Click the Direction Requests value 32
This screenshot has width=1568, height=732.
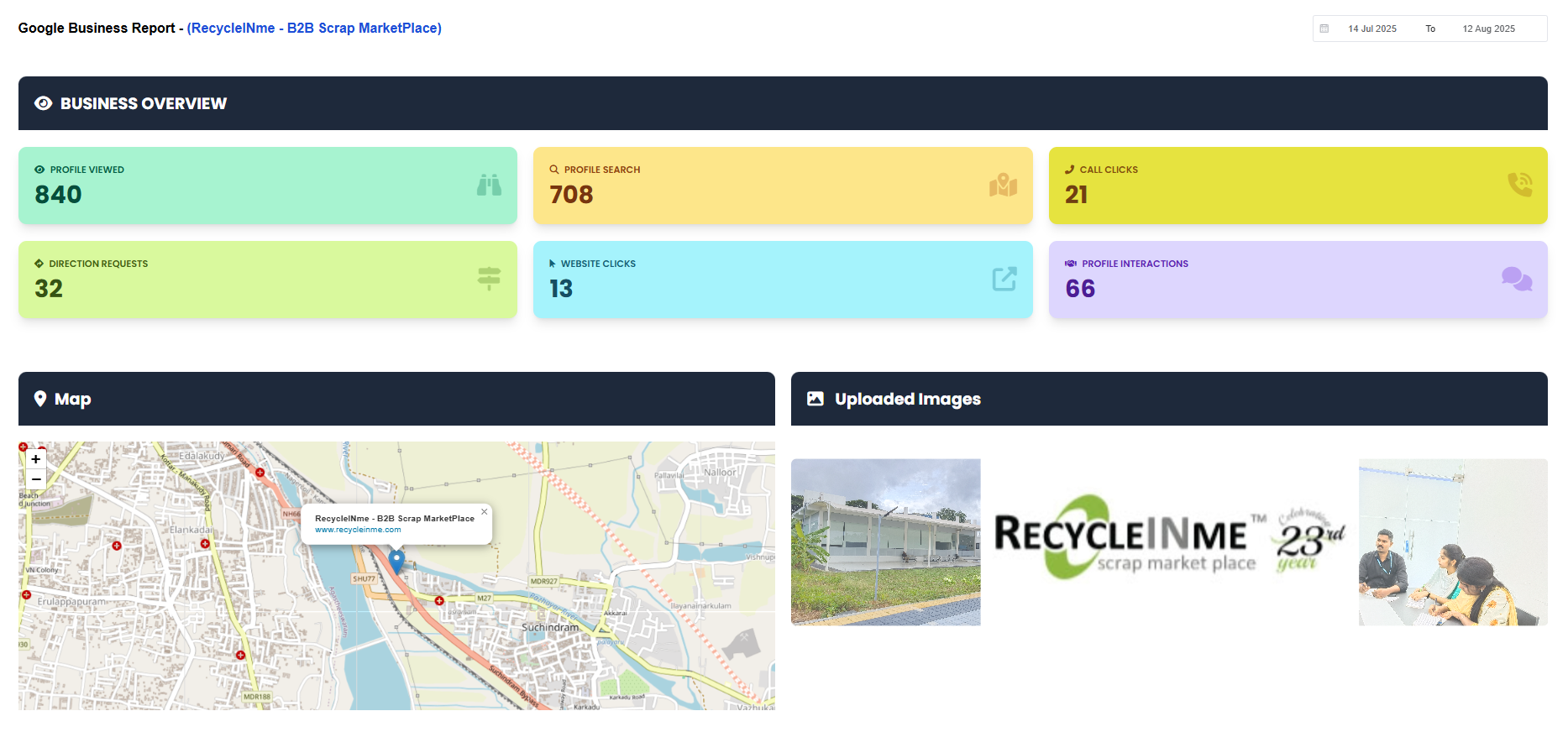(x=49, y=289)
